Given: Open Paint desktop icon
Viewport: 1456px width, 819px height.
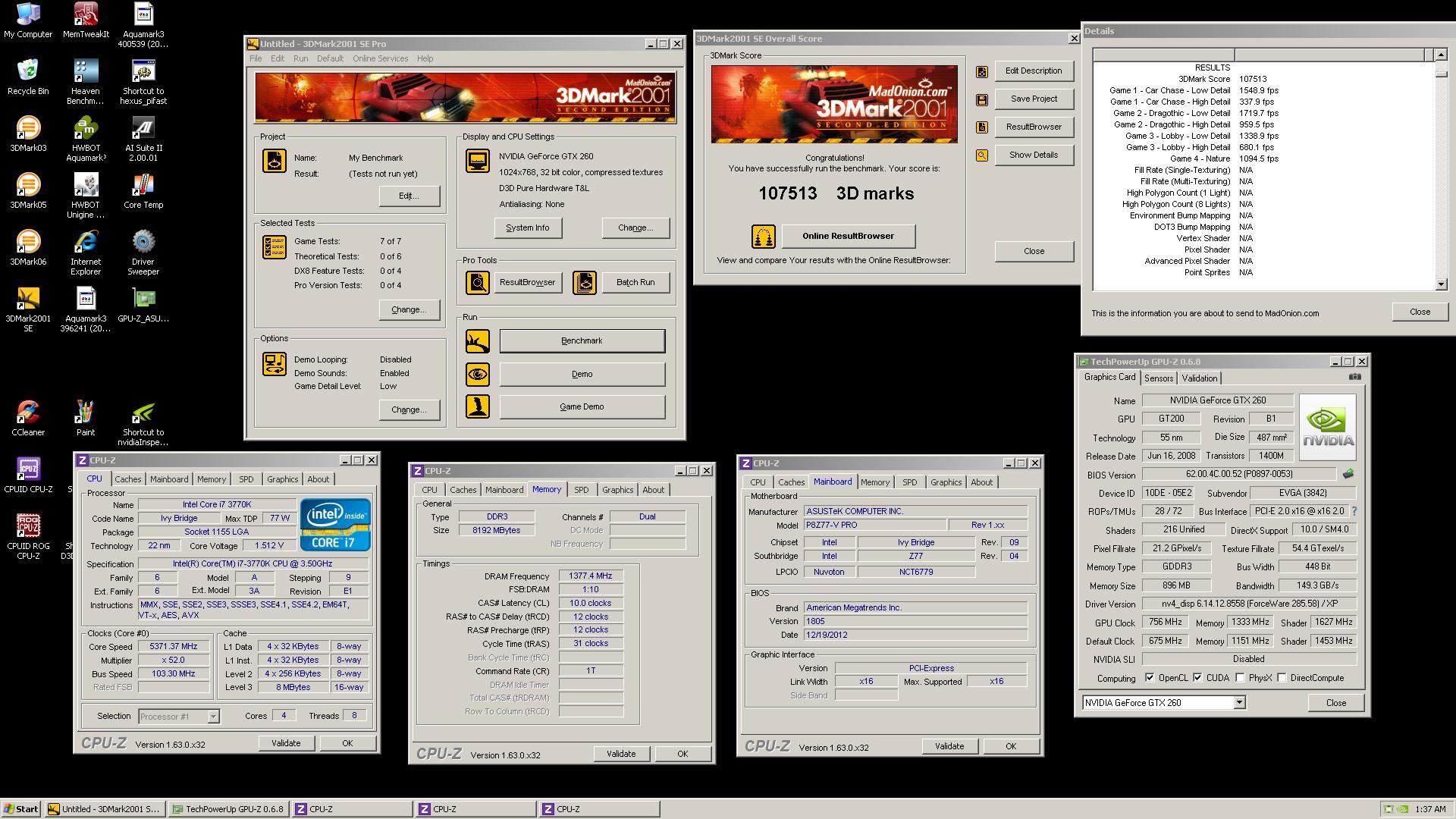Looking at the screenshot, I should [x=86, y=419].
